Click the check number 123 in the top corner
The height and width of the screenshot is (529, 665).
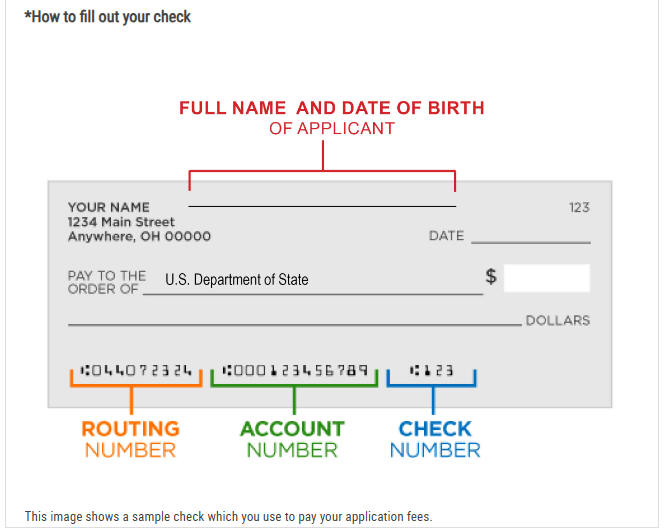579,207
